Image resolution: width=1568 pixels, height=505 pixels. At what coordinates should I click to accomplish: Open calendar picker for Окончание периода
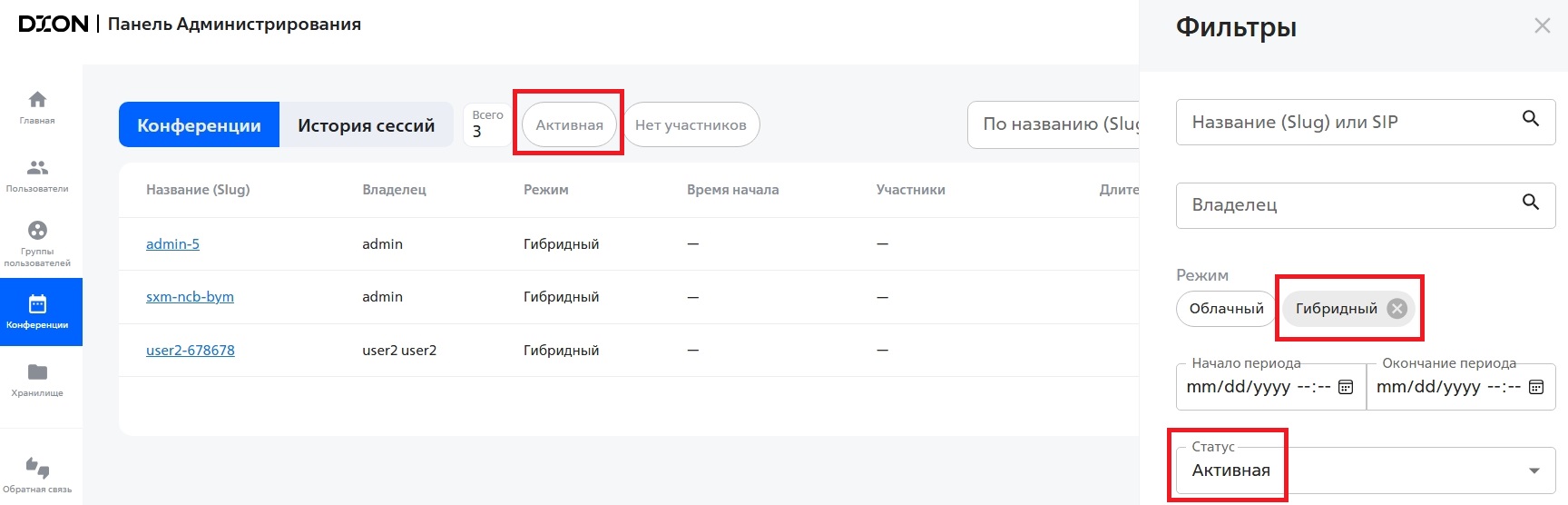click(1535, 387)
